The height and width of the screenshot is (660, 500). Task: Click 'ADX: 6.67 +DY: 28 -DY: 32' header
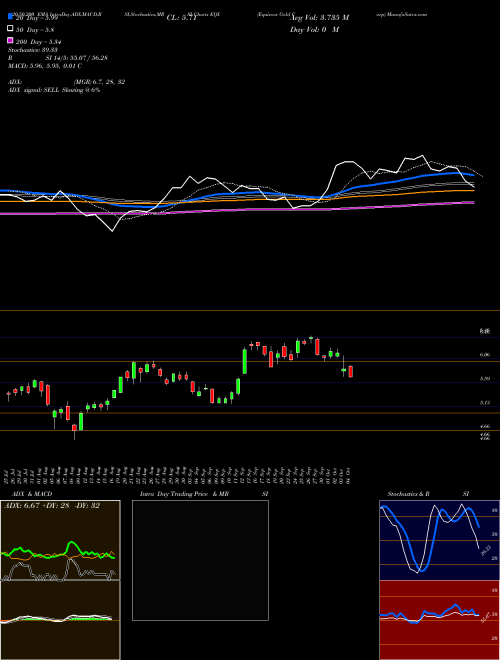pos(52,506)
